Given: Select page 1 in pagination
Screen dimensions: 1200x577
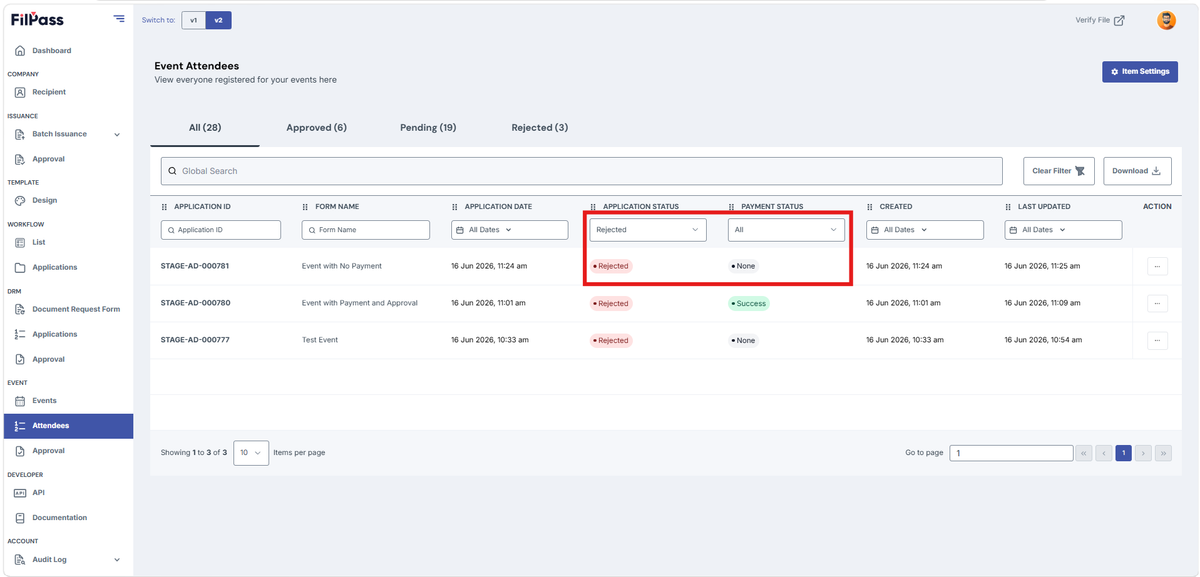Looking at the screenshot, I should pos(1123,453).
